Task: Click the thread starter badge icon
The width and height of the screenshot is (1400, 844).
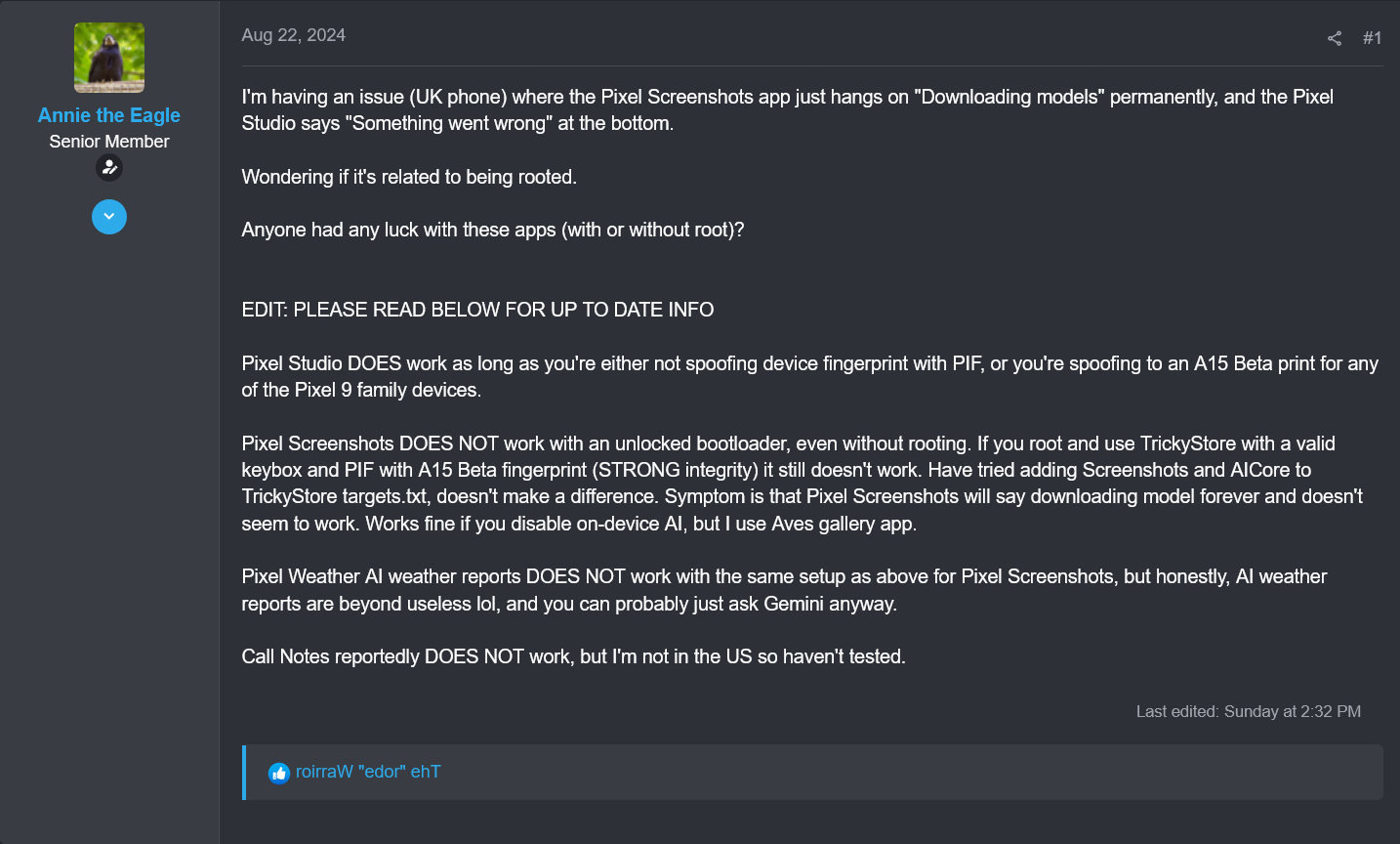Action: (109, 168)
